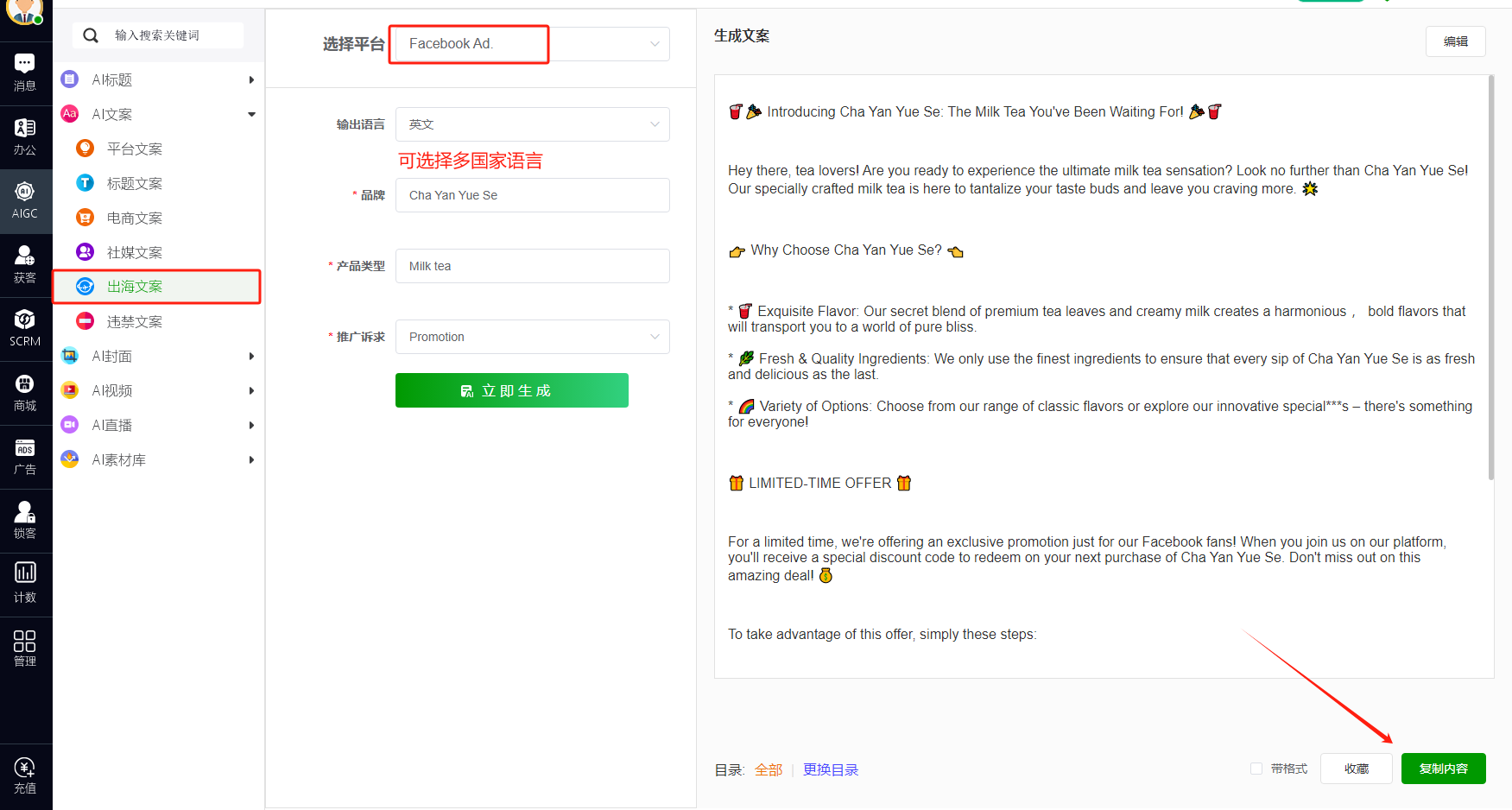The image size is (1512, 810).
Task: Open the SCRM sidebar icon
Action: click(x=25, y=329)
